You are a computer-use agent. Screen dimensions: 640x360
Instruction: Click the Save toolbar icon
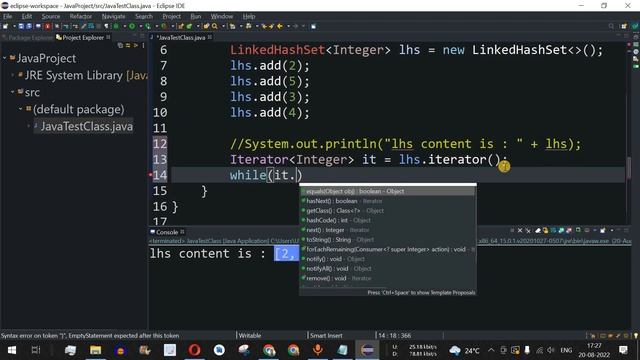[21, 26]
